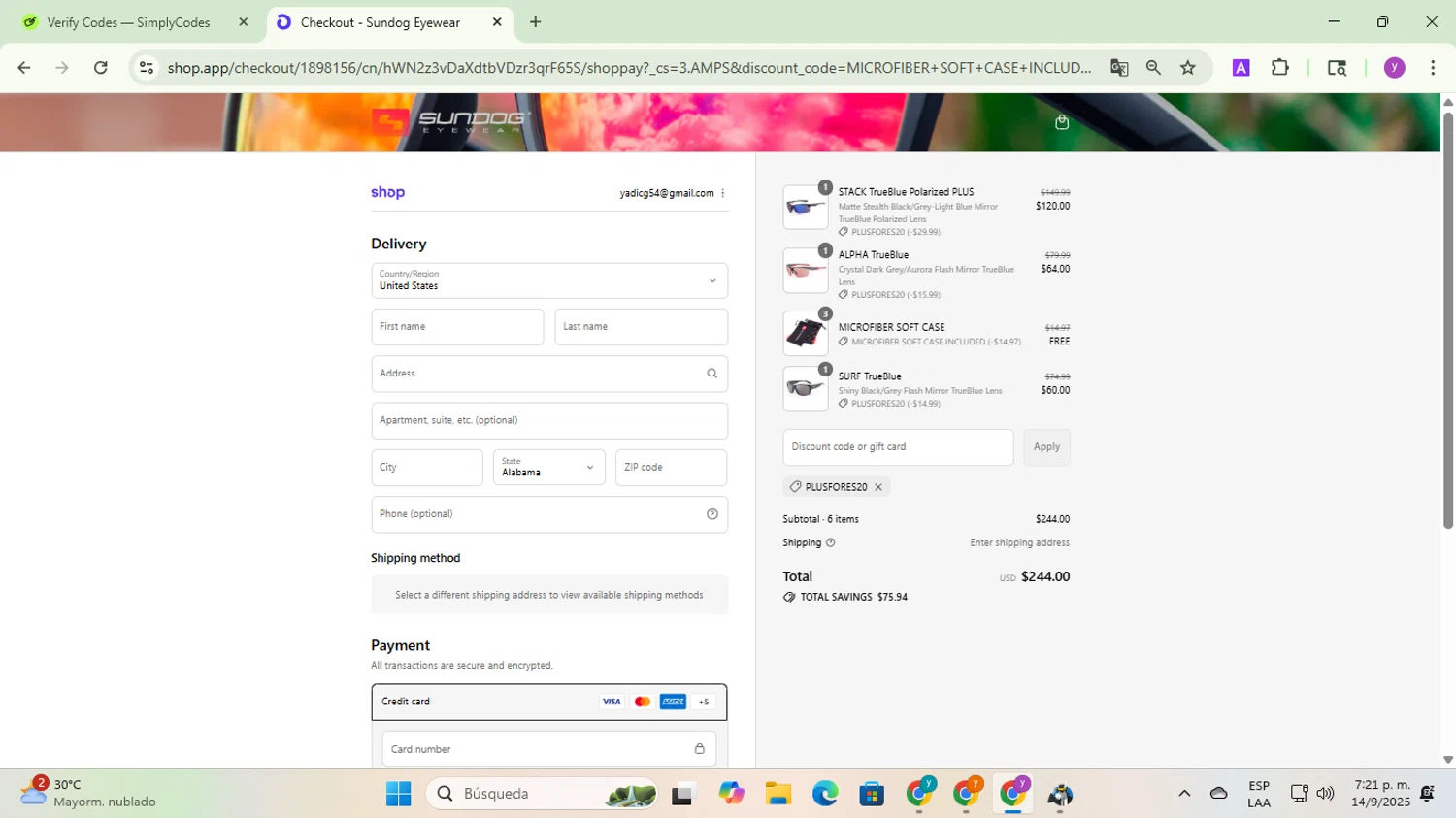This screenshot has width=1456, height=818.
Task: Select the Checkout - Sundog Eyewear tab
Action: [388, 22]
